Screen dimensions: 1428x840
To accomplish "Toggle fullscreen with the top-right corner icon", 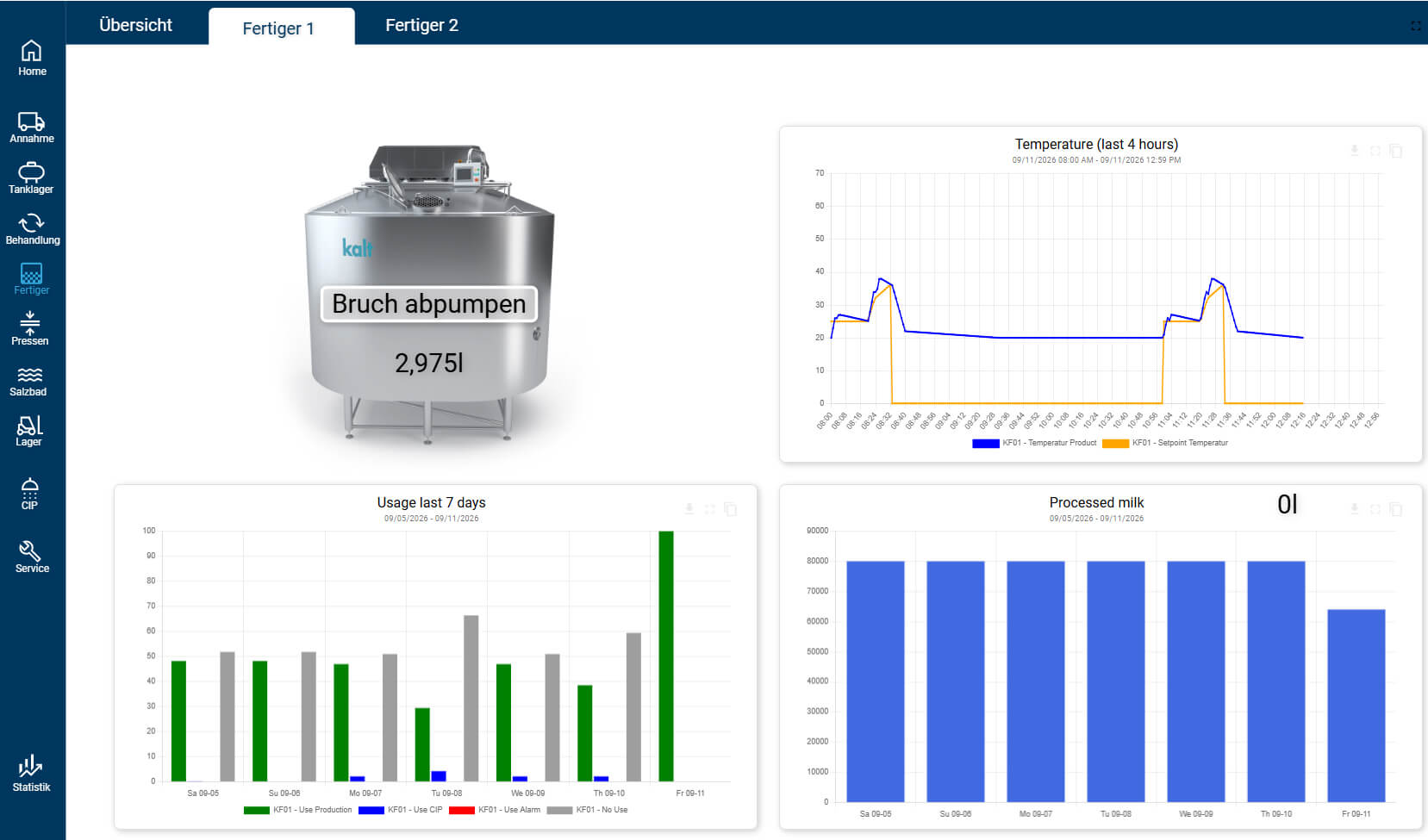I will pyautogui.click(x=1415, y=26).
